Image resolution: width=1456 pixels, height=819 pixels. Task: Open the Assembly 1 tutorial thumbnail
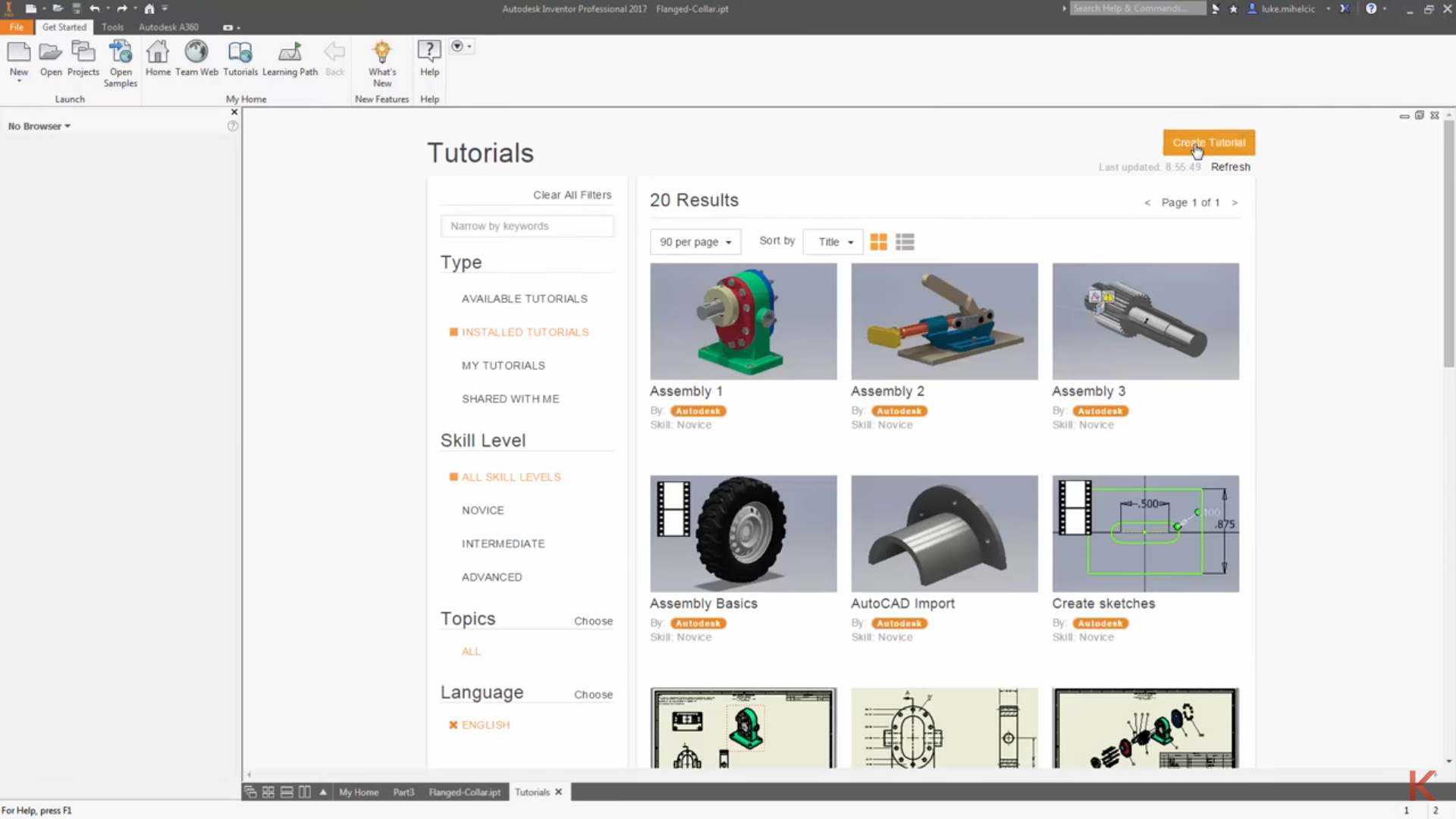743,322
